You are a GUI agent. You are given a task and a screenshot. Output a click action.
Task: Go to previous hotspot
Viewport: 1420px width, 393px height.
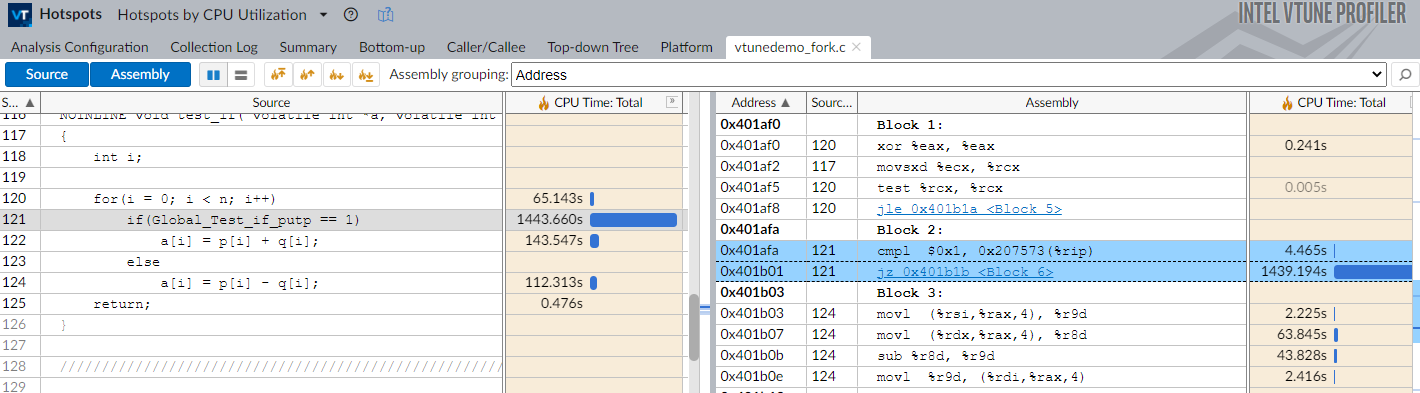[x=308, y=75]
